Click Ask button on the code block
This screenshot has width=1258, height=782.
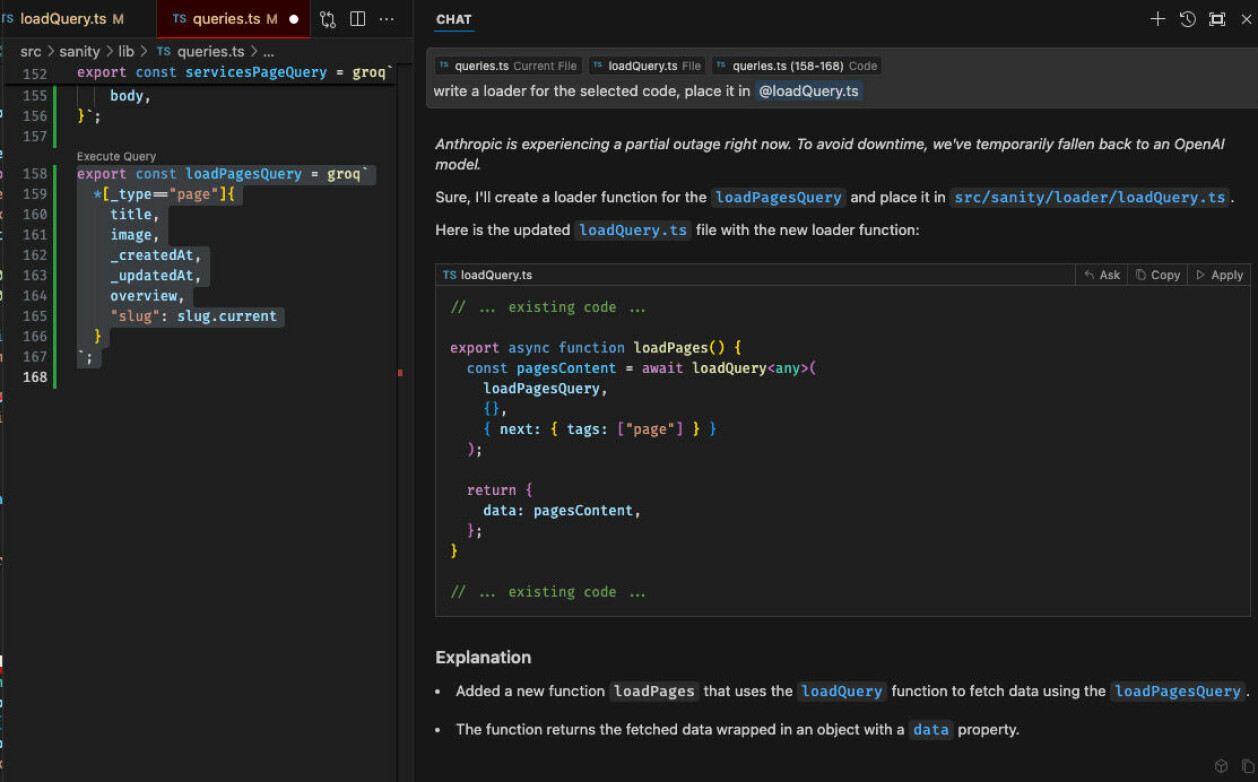[1101, 275]
